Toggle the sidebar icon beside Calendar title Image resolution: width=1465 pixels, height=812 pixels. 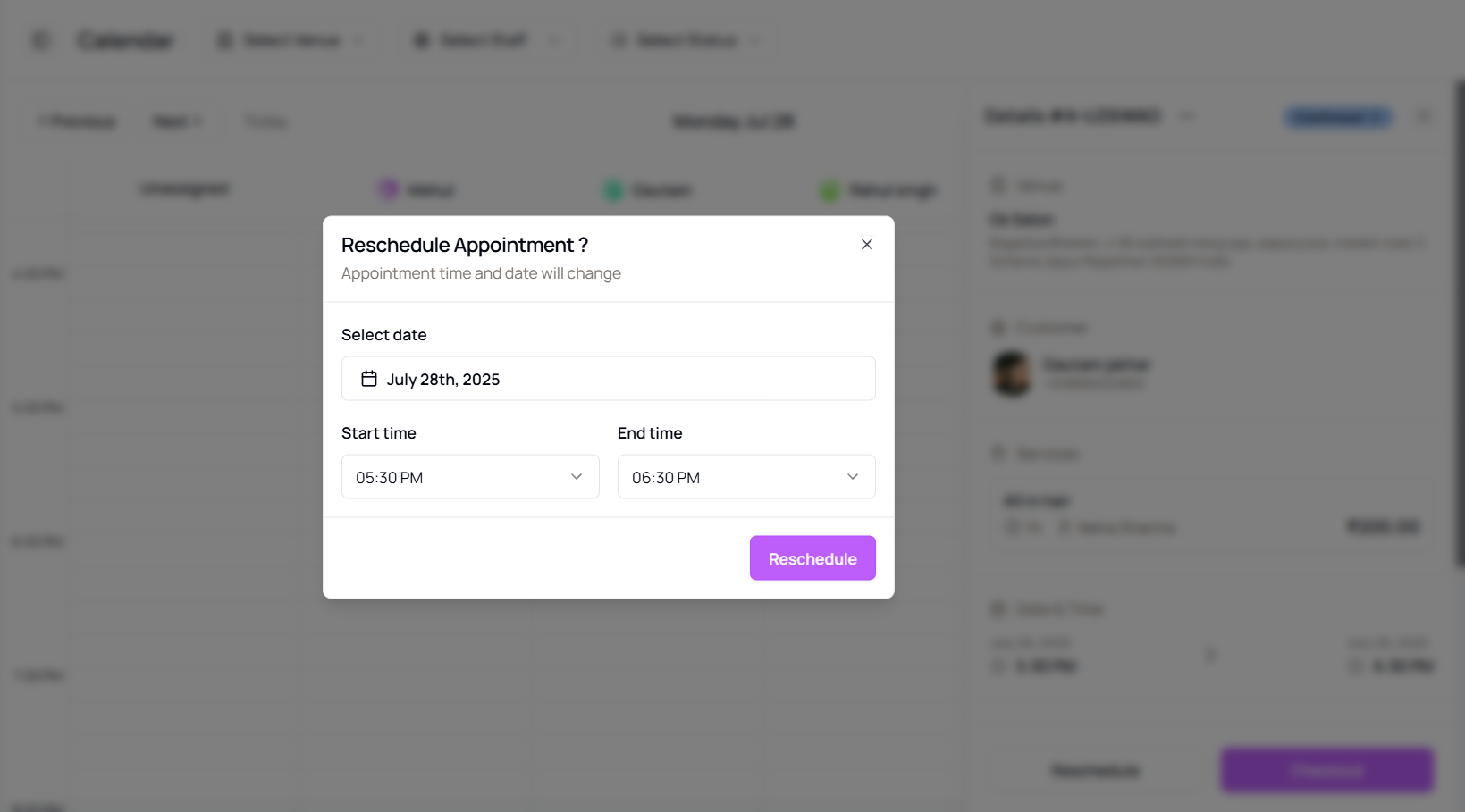tap(41, 40)
